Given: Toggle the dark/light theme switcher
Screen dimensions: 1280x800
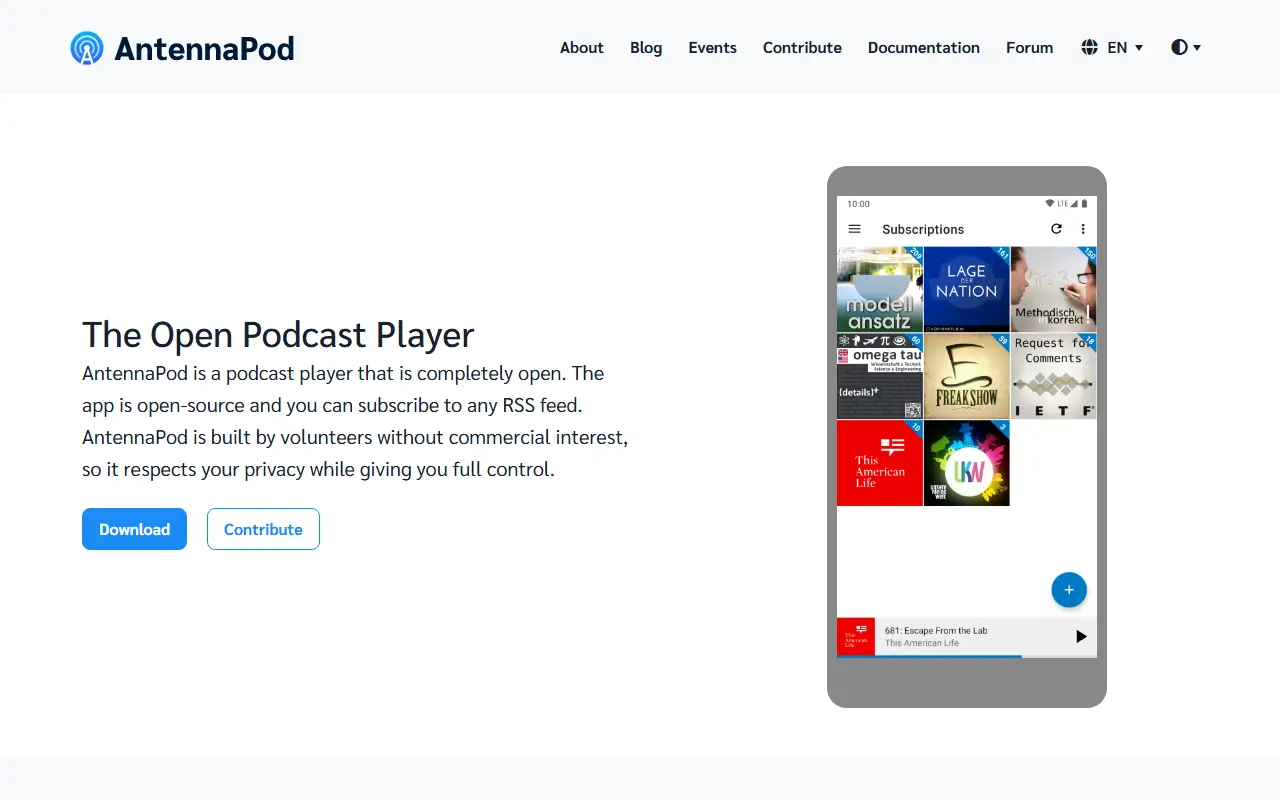Looking at the screenshot, I should [x=1186, y=47].
